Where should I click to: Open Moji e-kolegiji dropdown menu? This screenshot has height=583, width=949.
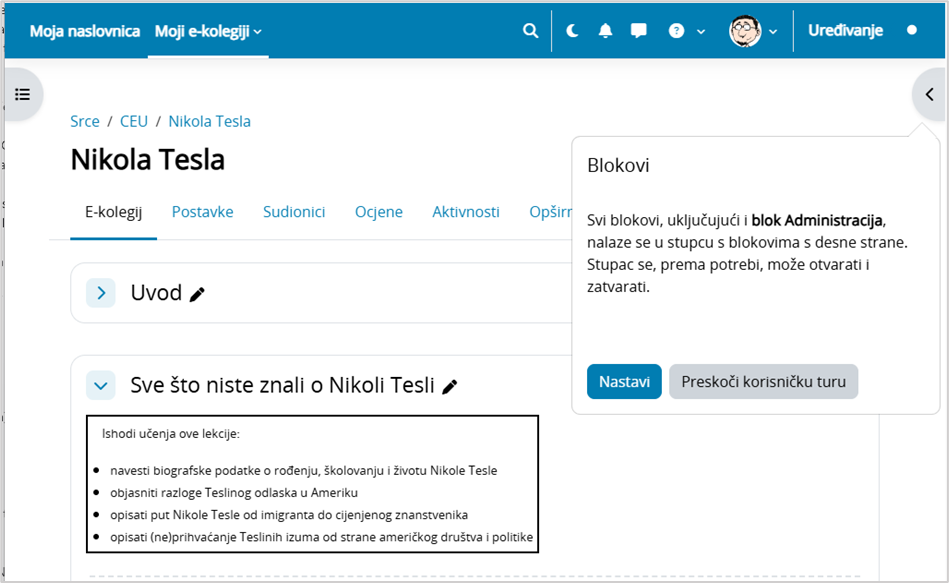pos(208,31)
